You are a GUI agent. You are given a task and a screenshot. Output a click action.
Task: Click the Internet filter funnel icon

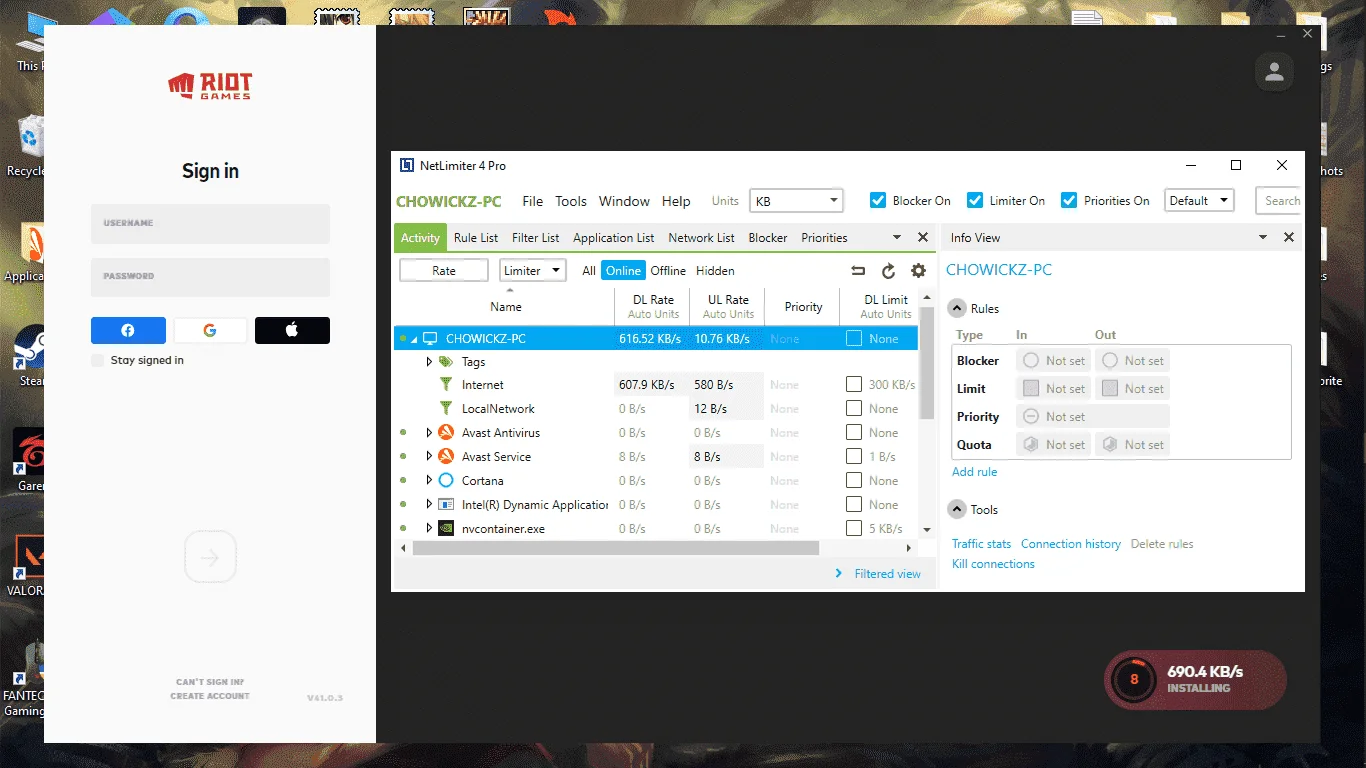point(446,385)
